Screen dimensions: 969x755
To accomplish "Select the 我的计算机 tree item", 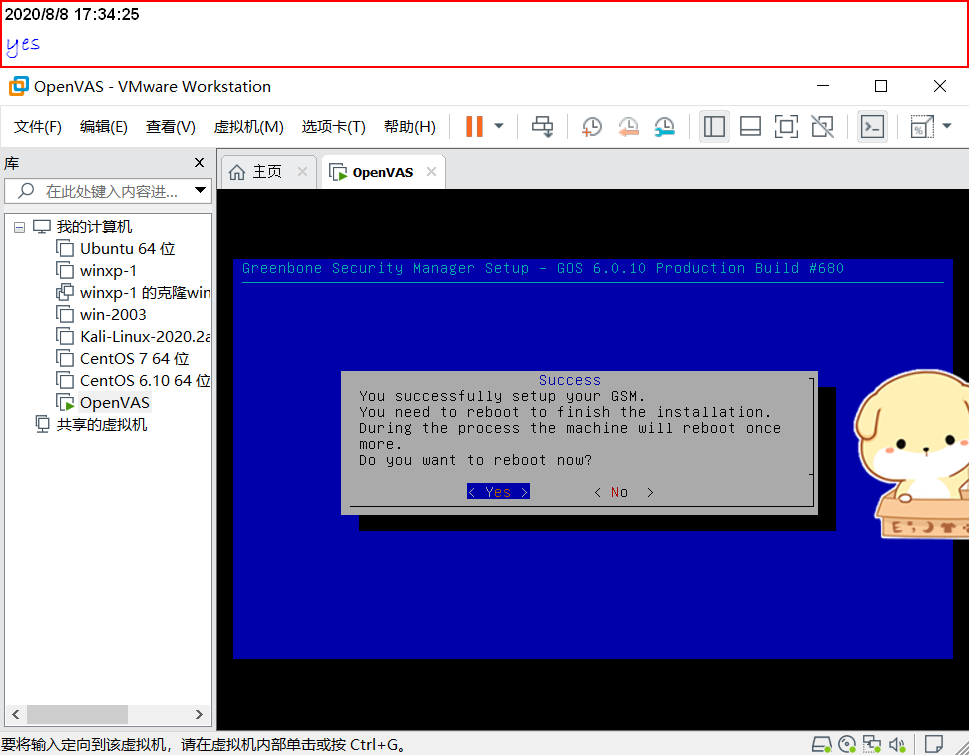I will click(94, 227).
